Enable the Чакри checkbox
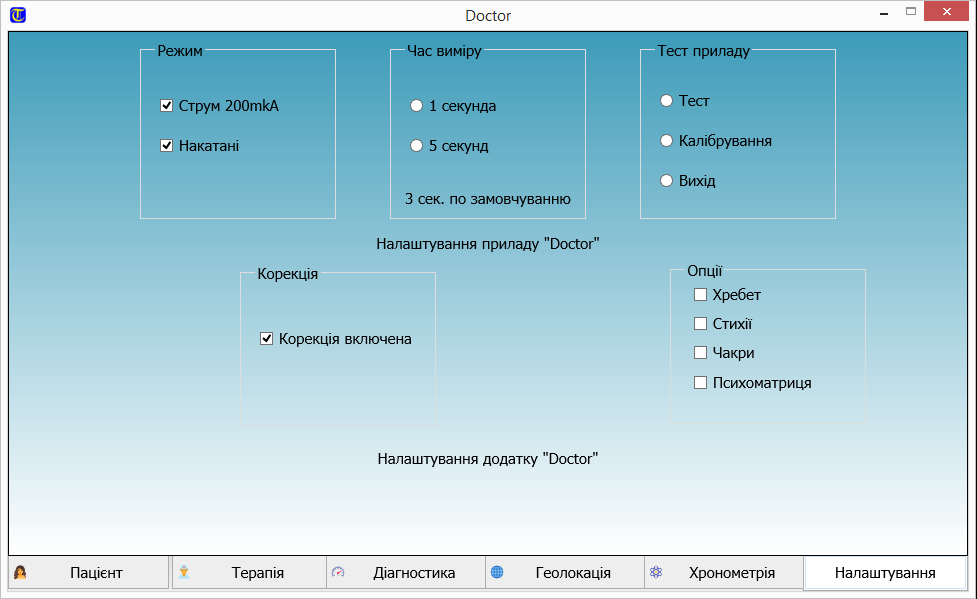Screen dimensions: 977x599 coord(701,353)
